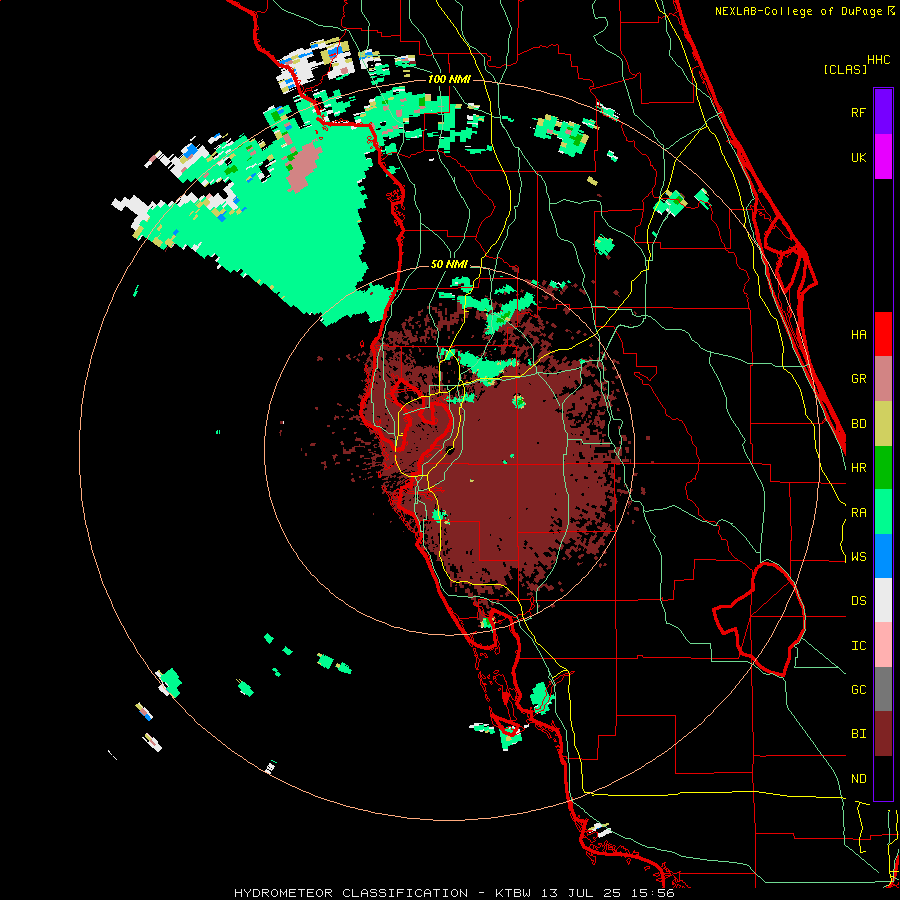The height and width of the screenshot is (900, 900).
Task: Click the ND black legend swatch
Action: pyautogui.click(x=883, y=778)
